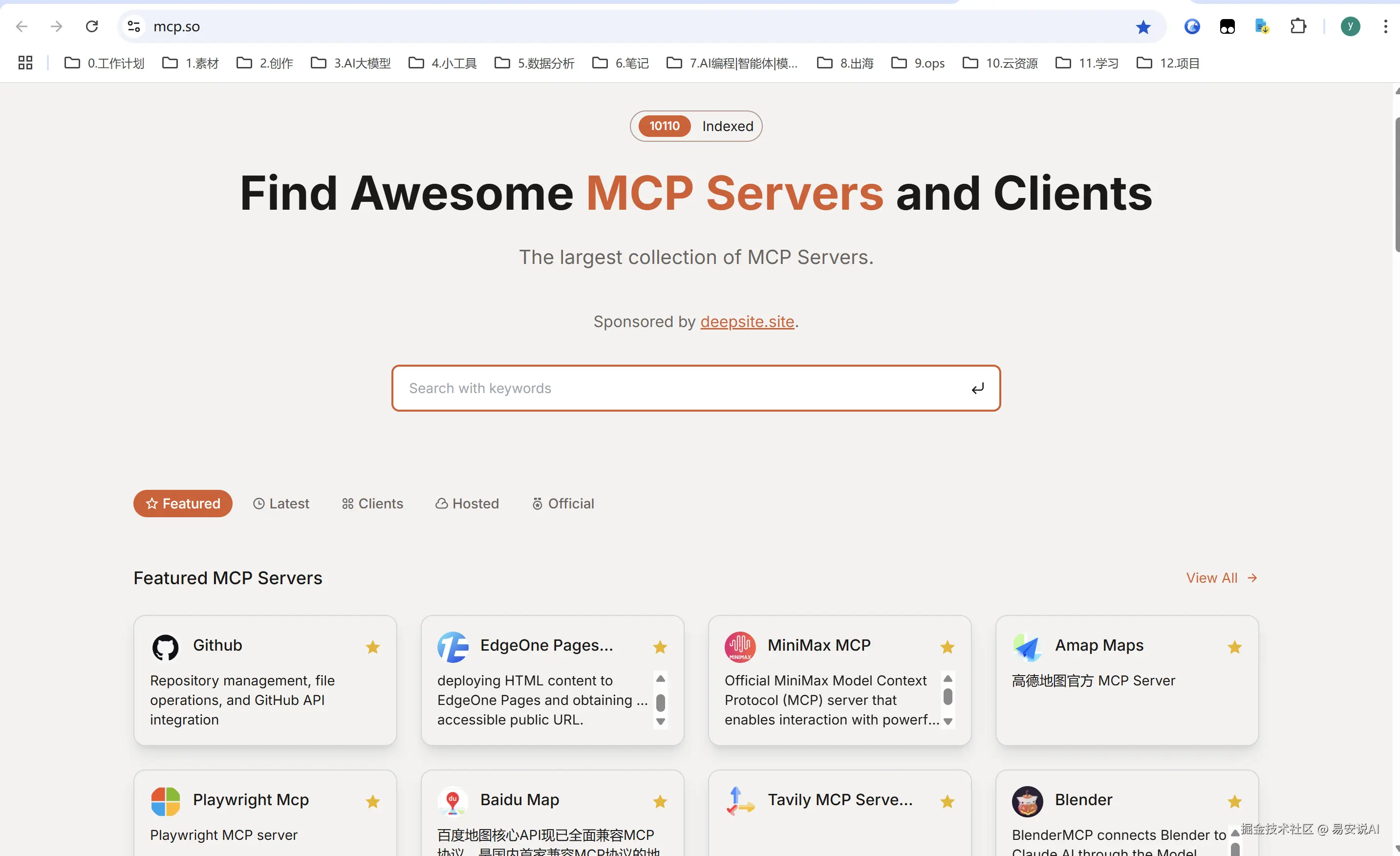Expand the 5.数据分析 bookmark folder
Image resolution: width=1400 pixels, height=856 pixels.
[x=535, y=63]
